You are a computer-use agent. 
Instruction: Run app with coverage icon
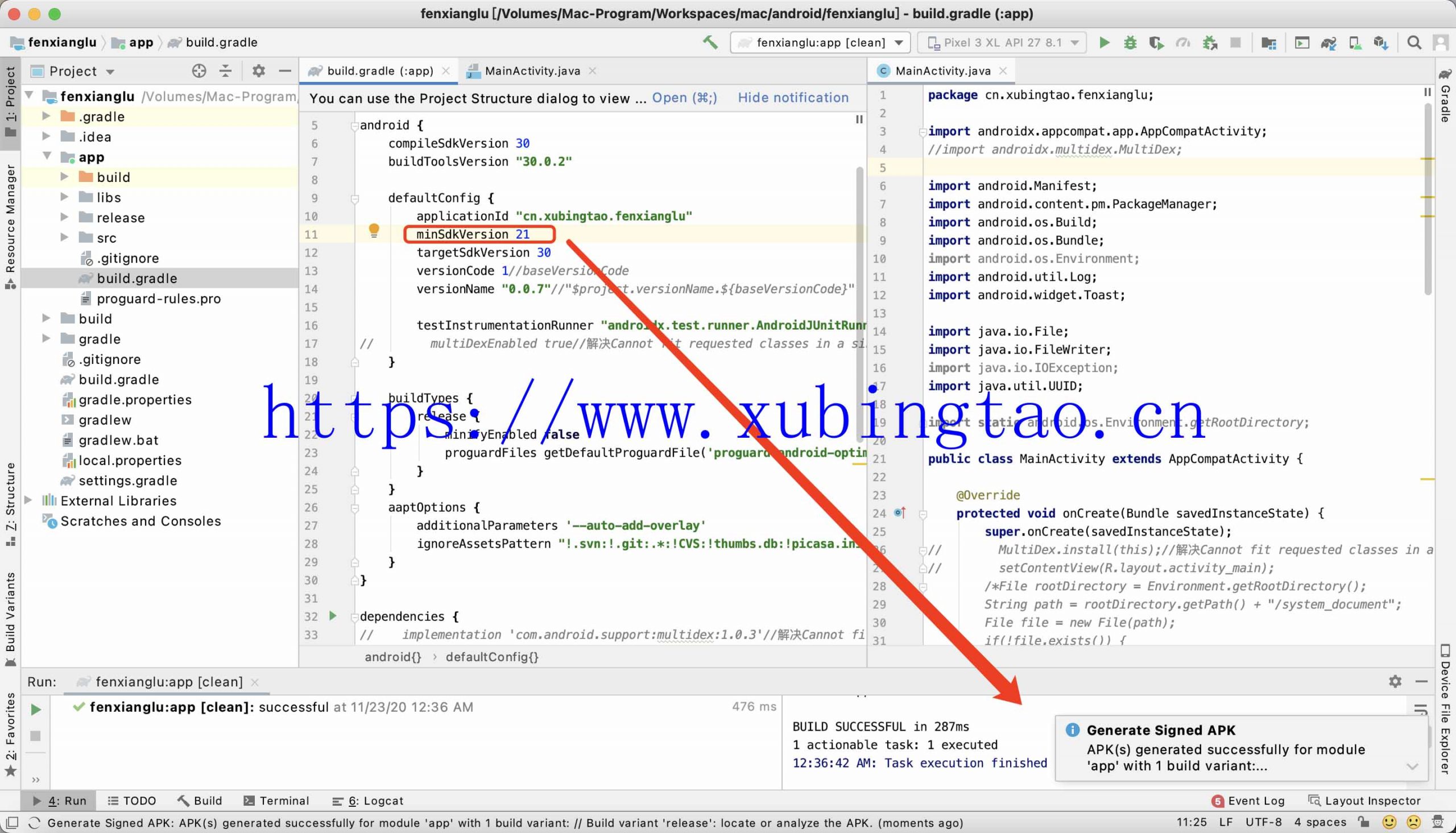(x=1156, y=42)
